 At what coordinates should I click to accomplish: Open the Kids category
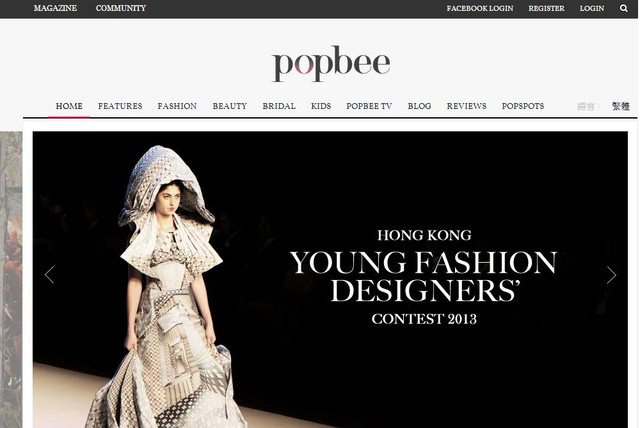click(x=321, y=106)
